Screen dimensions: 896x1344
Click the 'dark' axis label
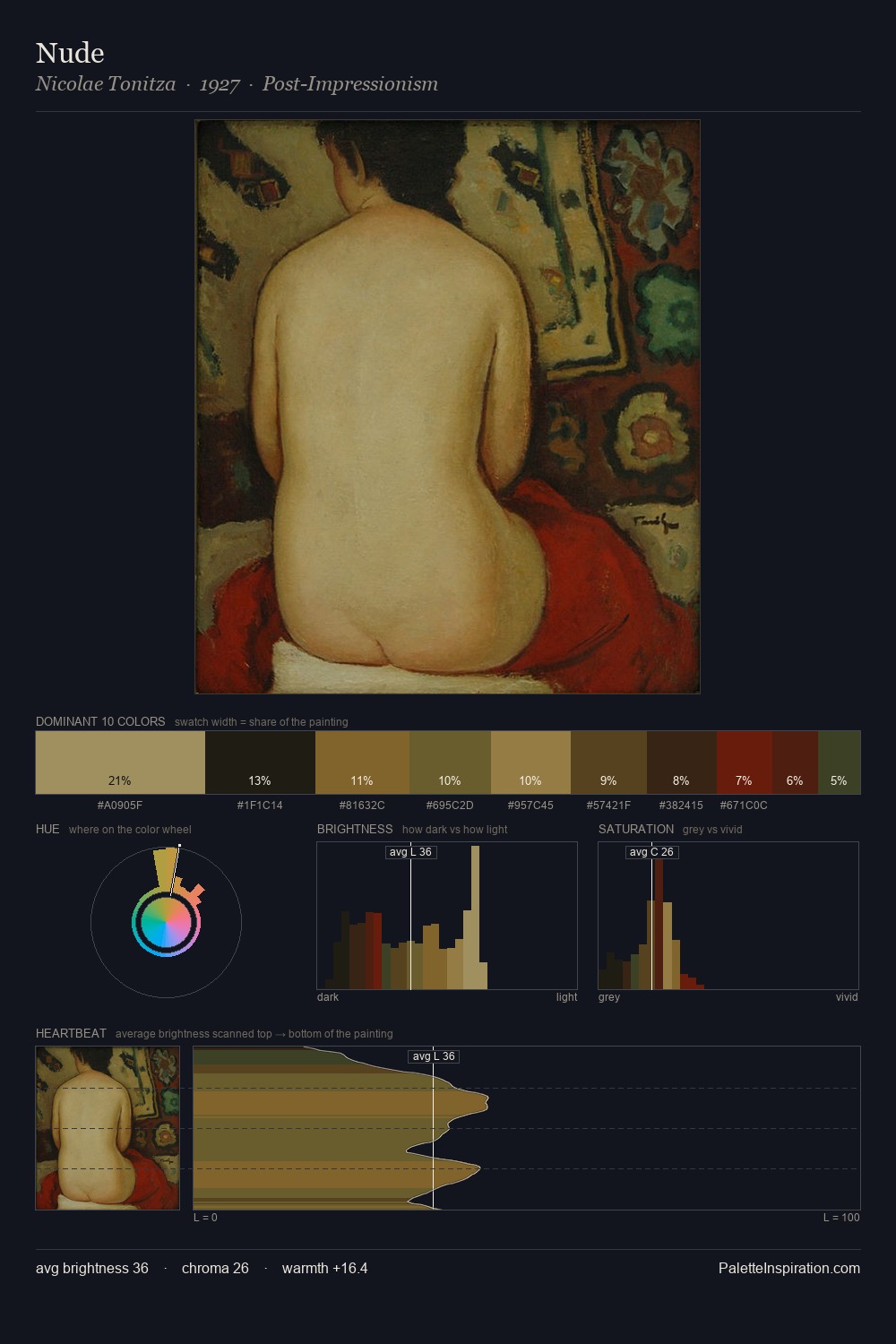328,997
